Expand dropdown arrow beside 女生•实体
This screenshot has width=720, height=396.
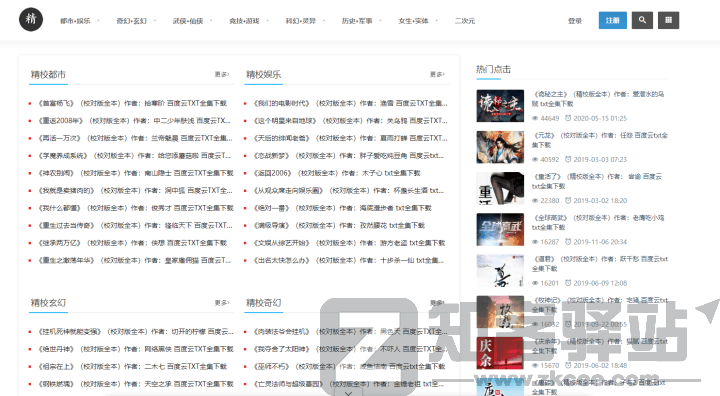436,21
